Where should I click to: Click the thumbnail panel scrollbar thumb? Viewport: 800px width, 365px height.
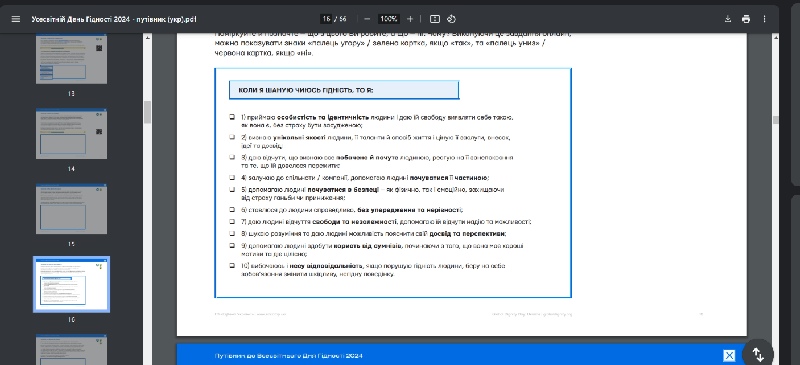pos(148,112)
